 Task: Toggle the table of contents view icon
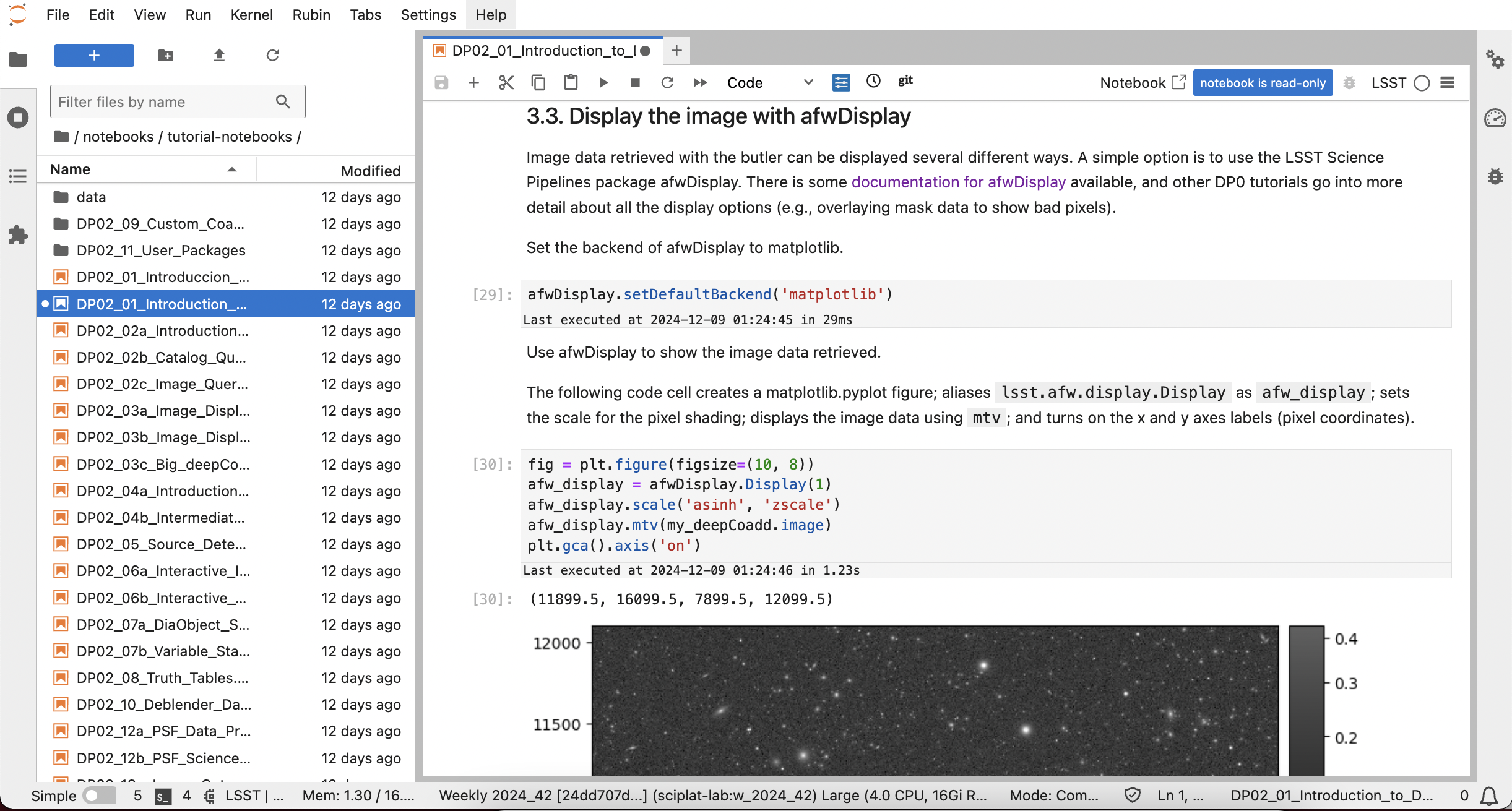pyautogui.click(x=17, y=176)
